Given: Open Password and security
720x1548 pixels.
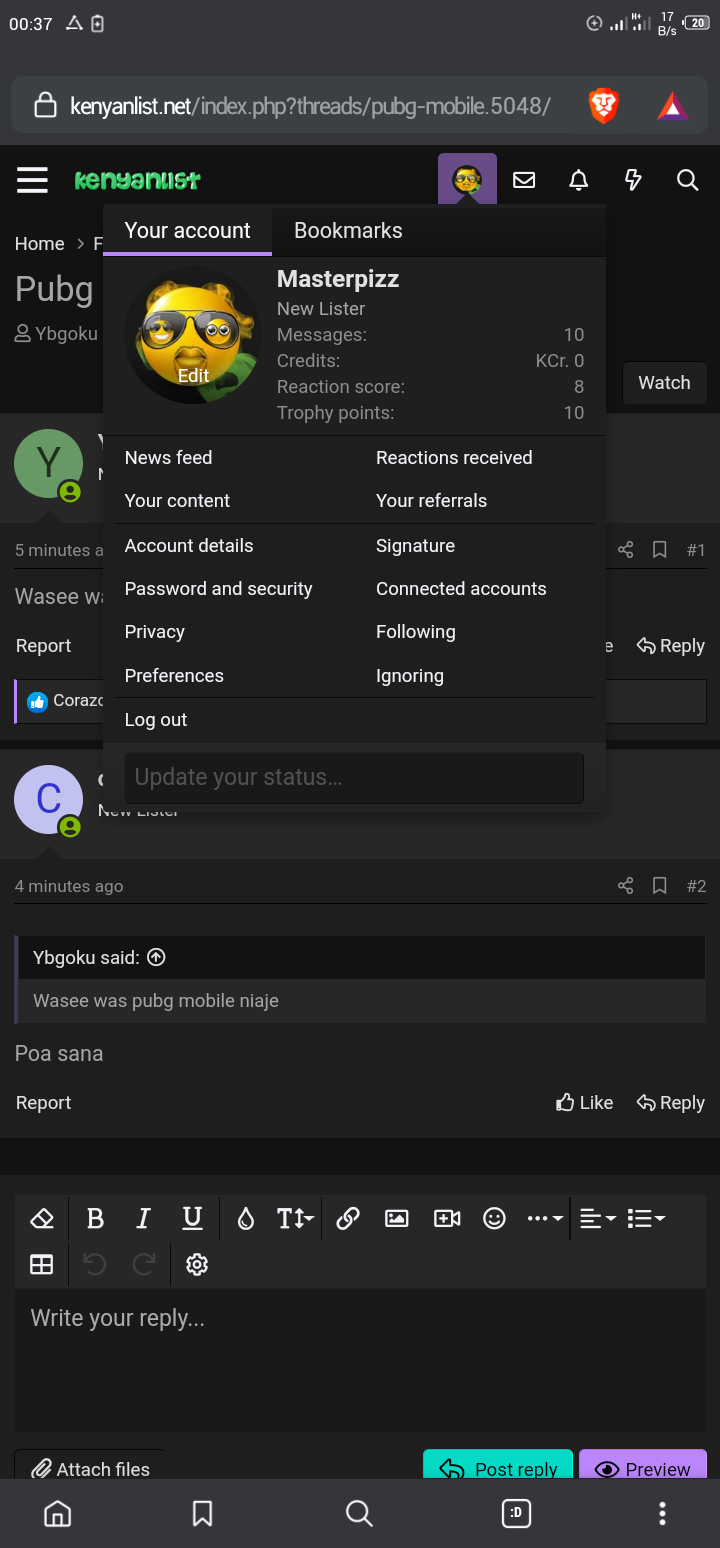Looking at the screenshot, I should pos(218,588).
